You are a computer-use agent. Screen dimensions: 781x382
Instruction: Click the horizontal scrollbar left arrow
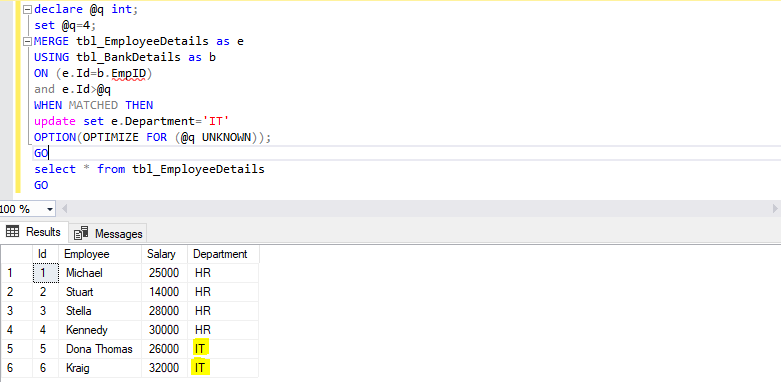[64, 209]
